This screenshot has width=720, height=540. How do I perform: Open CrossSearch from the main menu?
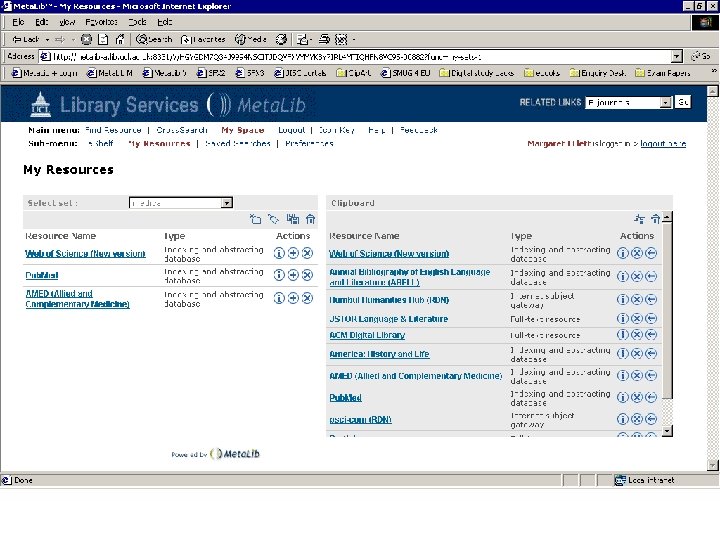(x=182, y=130)
